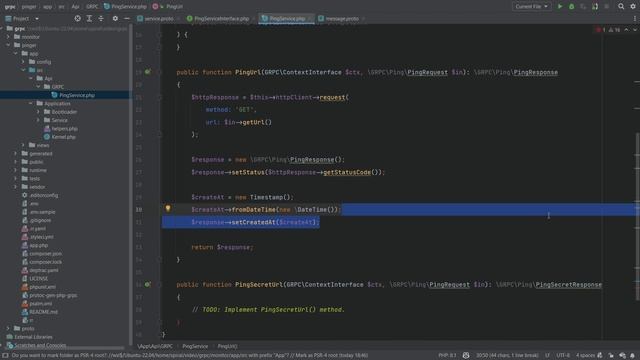Select LICENSE file in the Project tree

(x=38, y=278)
